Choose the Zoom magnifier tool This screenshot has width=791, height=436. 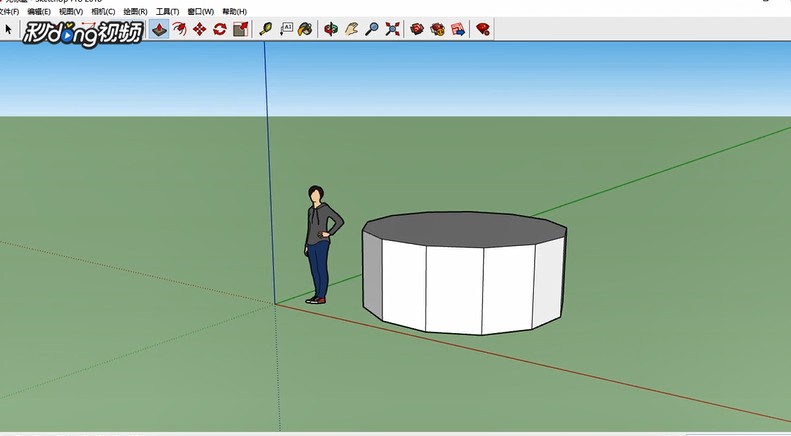tap(372, 29)
